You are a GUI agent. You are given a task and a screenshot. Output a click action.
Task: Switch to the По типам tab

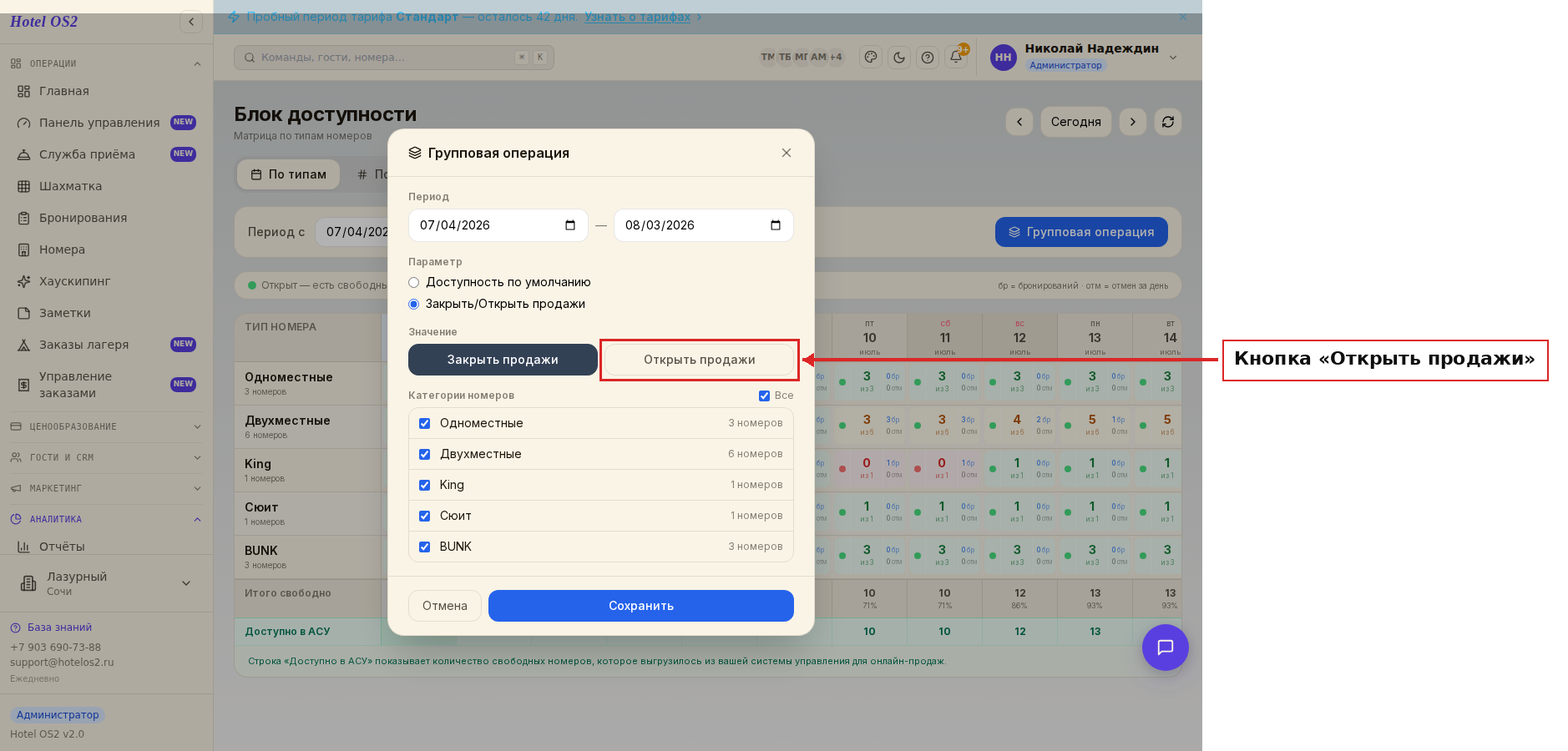point(289,174)
